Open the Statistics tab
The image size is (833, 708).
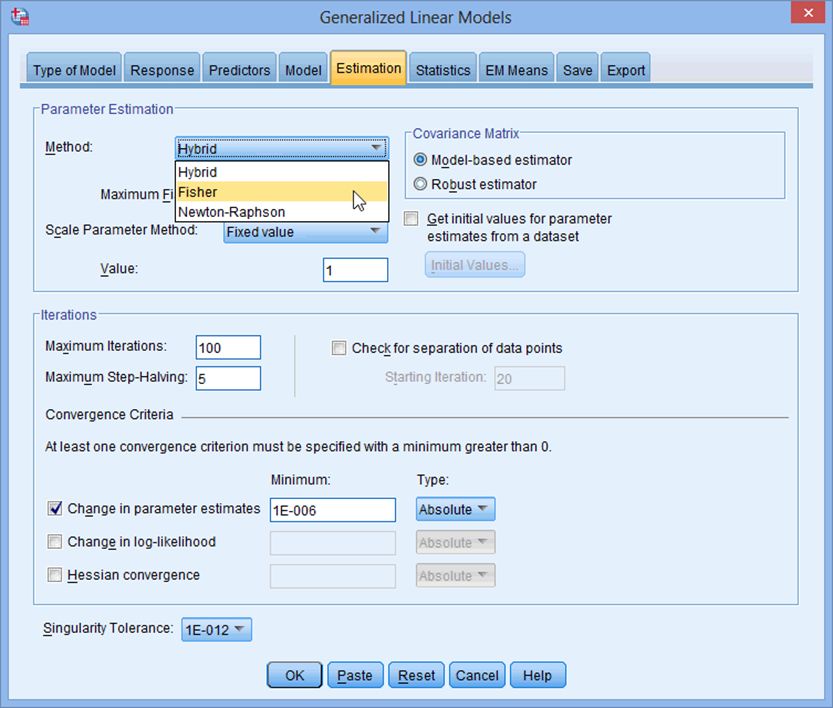coord(443,70)
